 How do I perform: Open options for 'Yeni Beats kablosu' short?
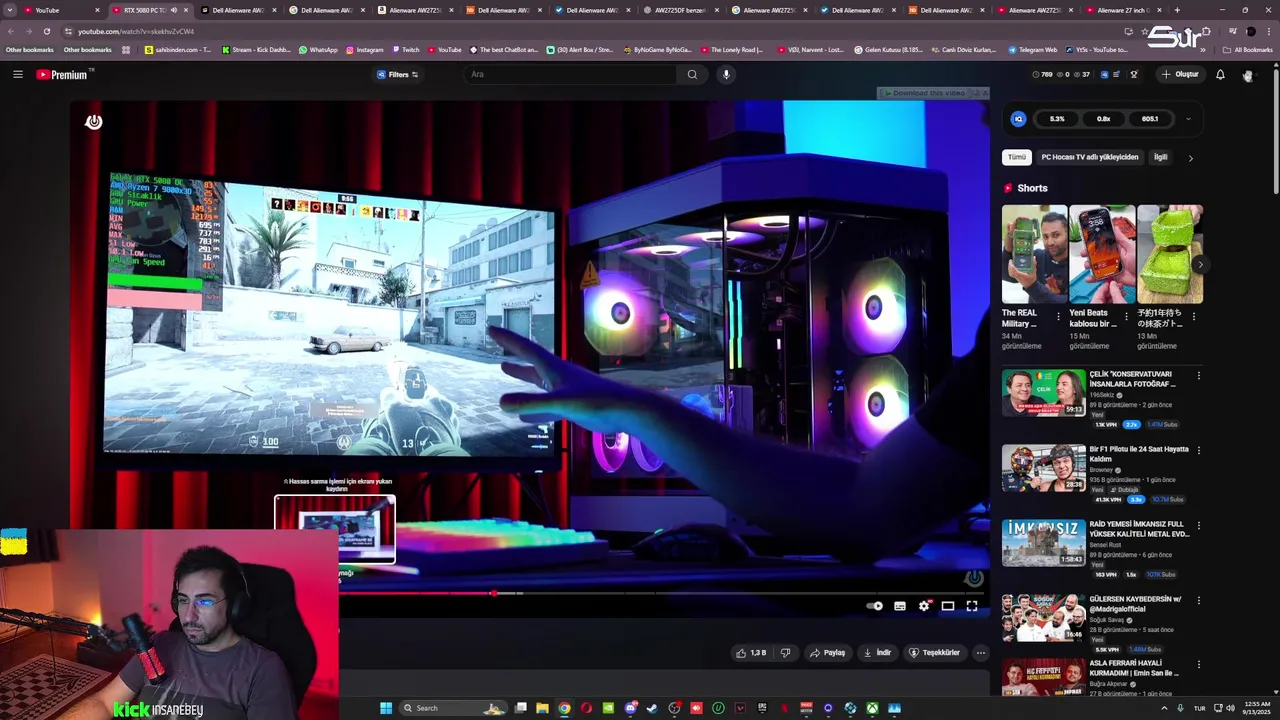point(1126,317)
